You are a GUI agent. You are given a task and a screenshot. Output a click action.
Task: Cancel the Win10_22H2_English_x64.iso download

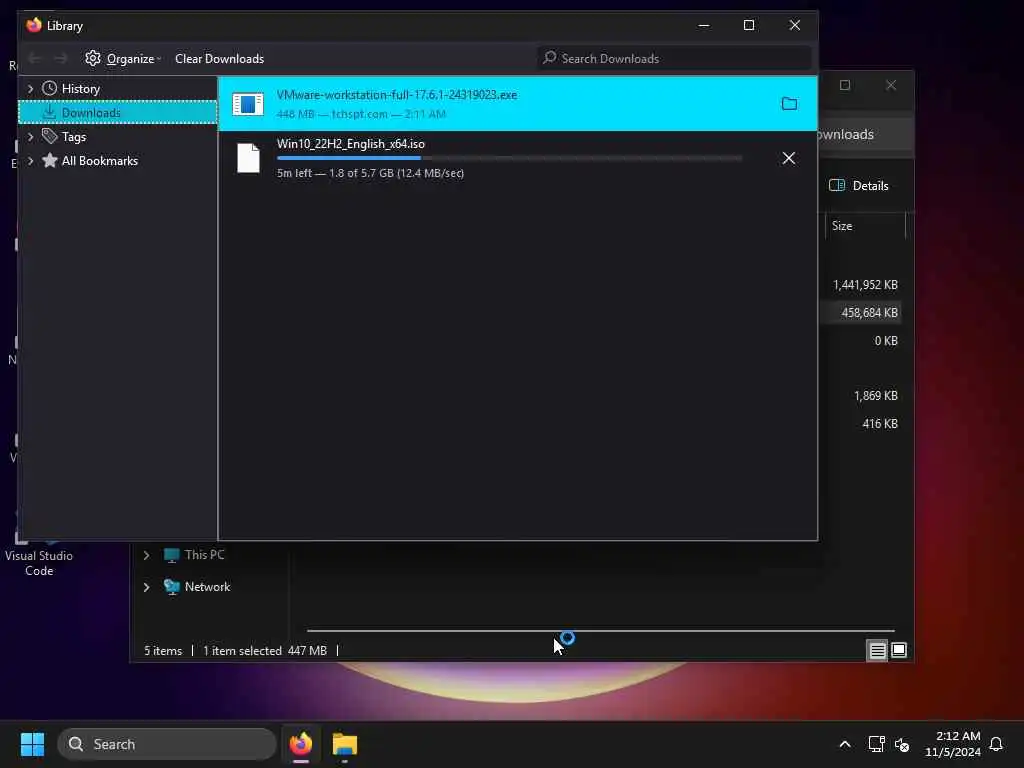click(x=789, y=158)
